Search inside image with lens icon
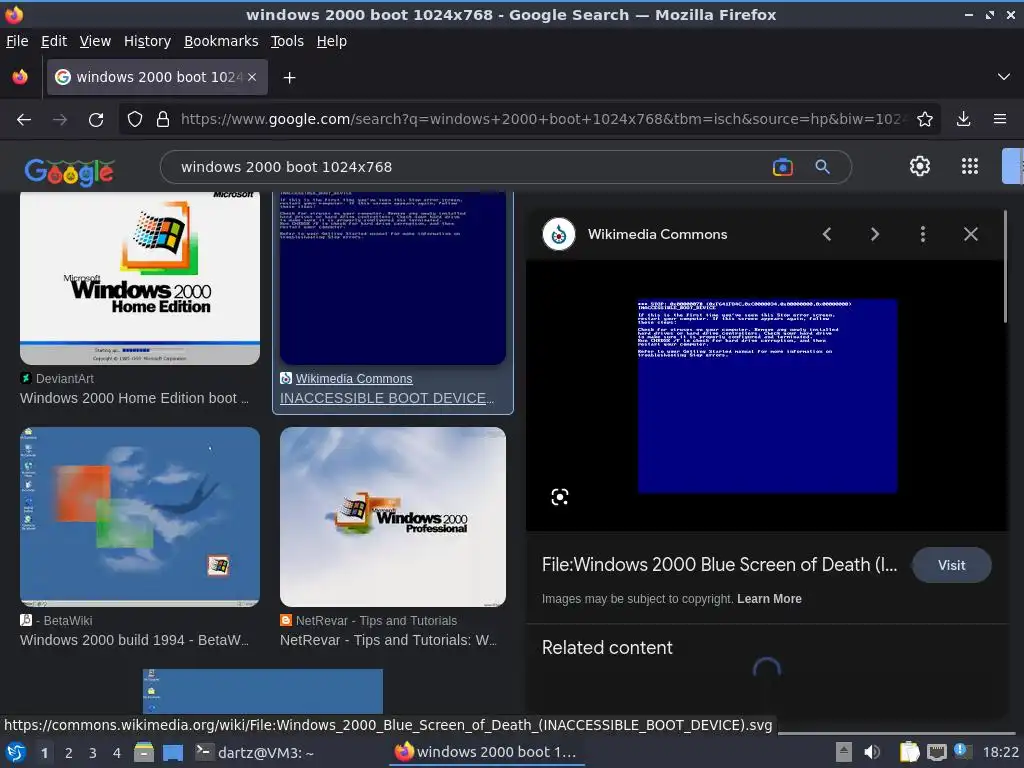Screen dimensions: 1024x768 point(560,497)
